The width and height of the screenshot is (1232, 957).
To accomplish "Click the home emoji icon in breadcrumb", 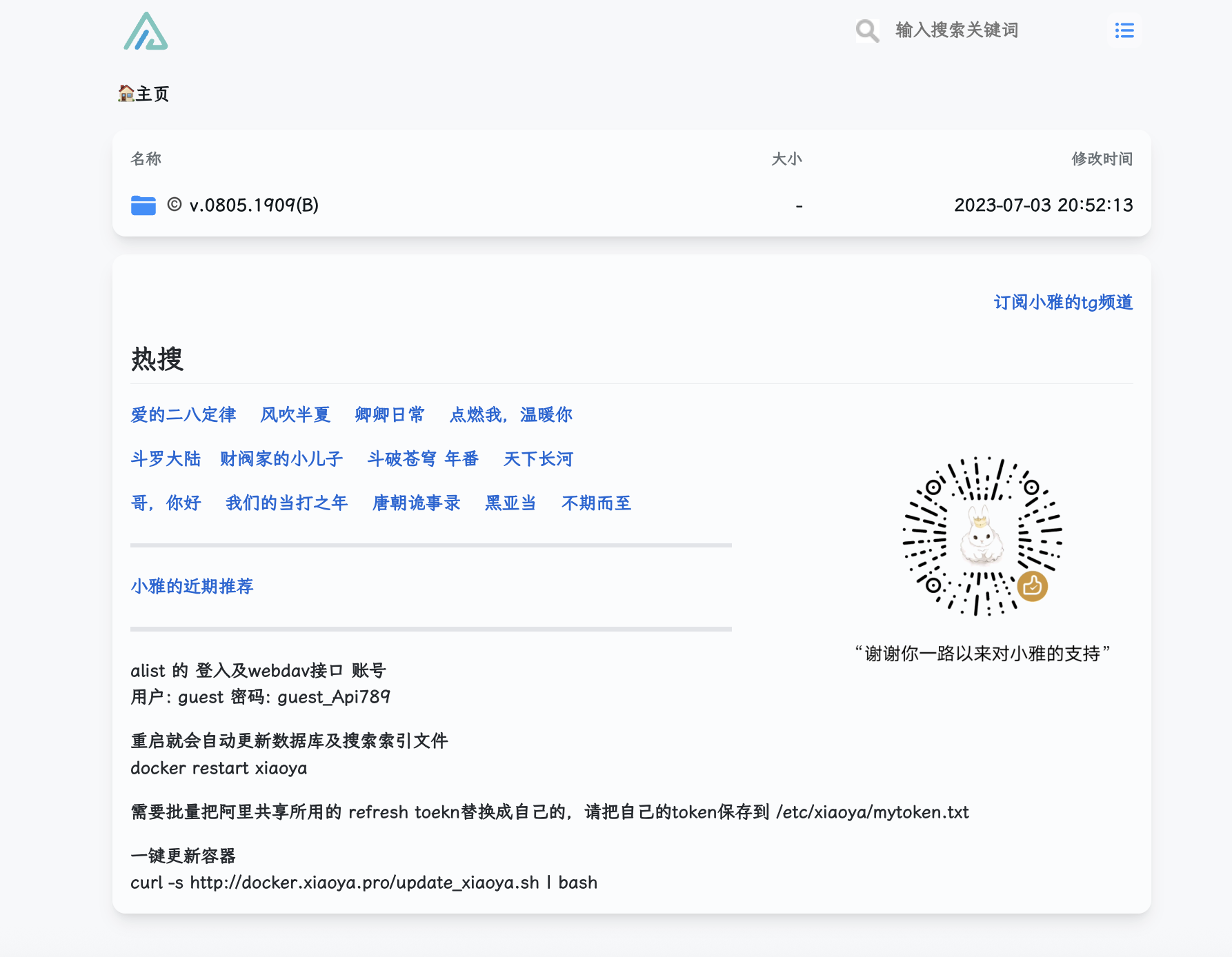I will [126, 93].
